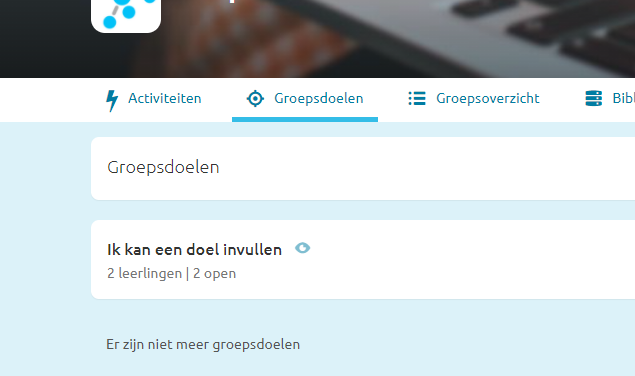Click the '2 leerlingen | 2 open' text

tap(171, 273)
